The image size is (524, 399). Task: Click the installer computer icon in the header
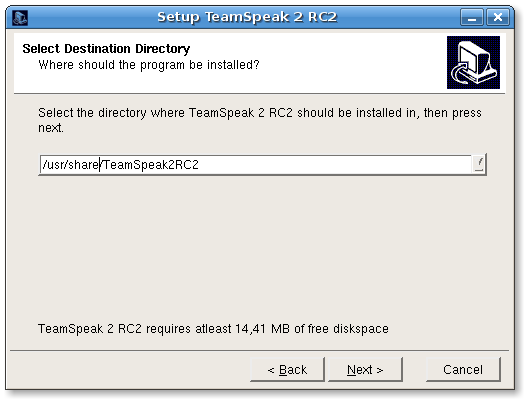pyautogui.click(x=473, y=62)
